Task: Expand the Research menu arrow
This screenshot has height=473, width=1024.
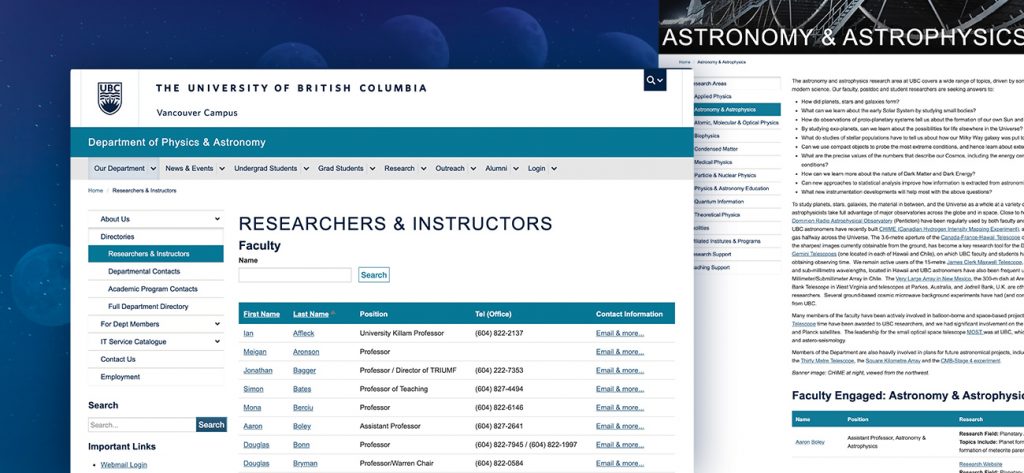Action: (423, 169)
